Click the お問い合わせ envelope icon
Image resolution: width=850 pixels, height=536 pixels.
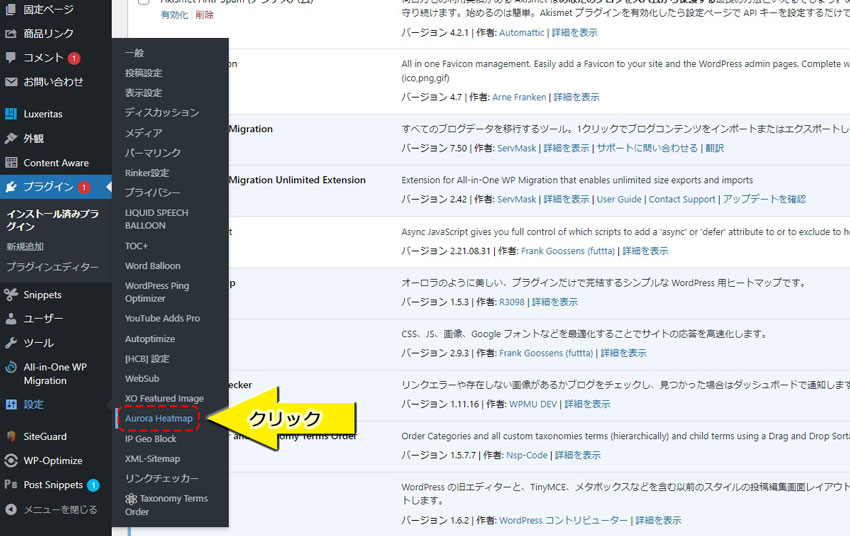(x=11, y=82)
